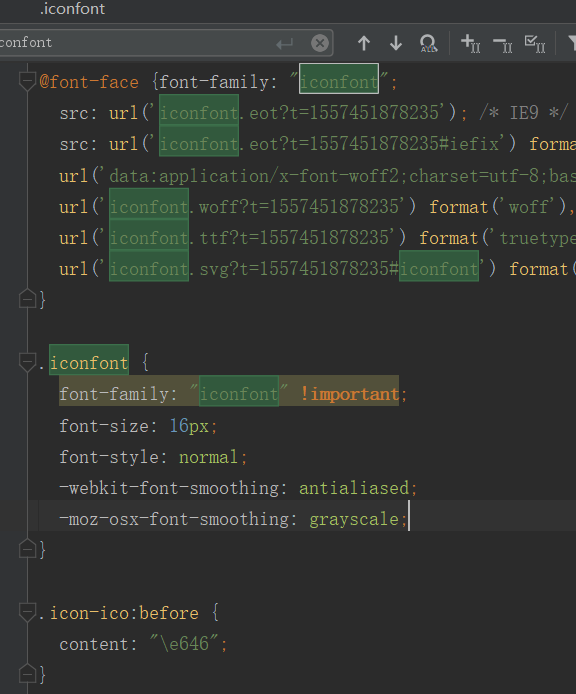The width and height of the screenshot is (576, 694).
Task: Click the !important keyword in font-family line
Action: click(x=350, y=394)
